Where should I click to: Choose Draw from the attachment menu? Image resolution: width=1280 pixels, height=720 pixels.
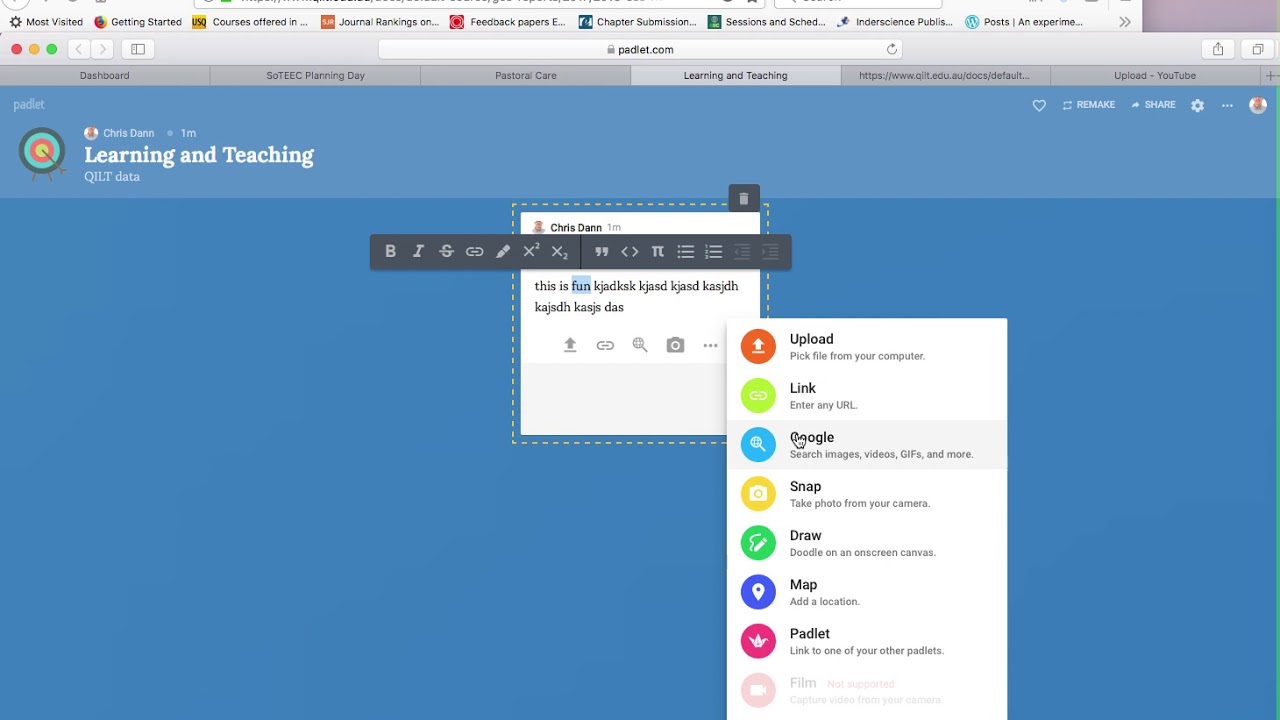[867, 542]
